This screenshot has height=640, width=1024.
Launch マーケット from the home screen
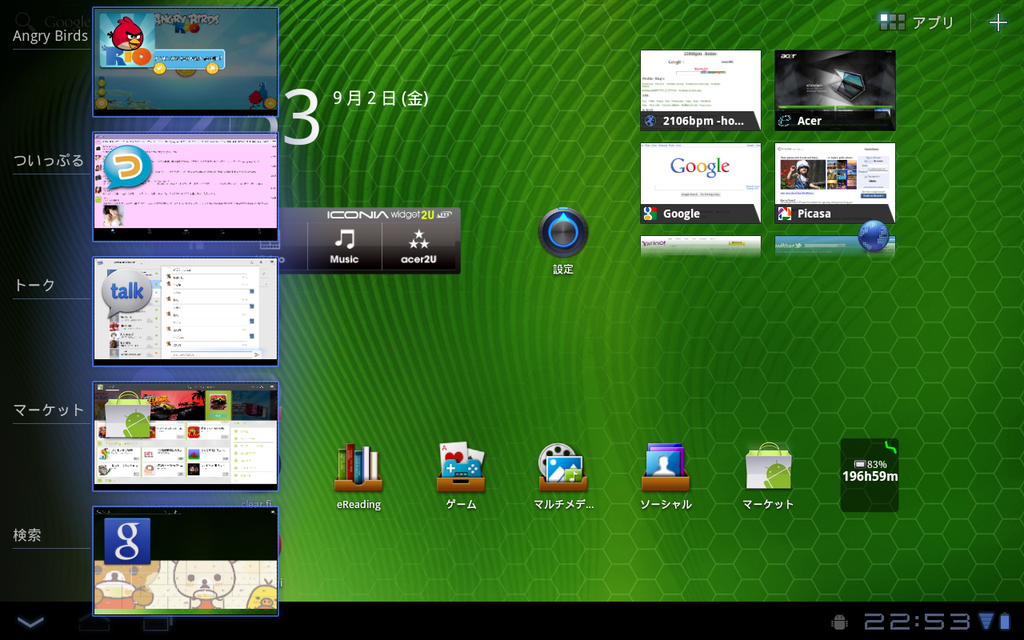768,476
